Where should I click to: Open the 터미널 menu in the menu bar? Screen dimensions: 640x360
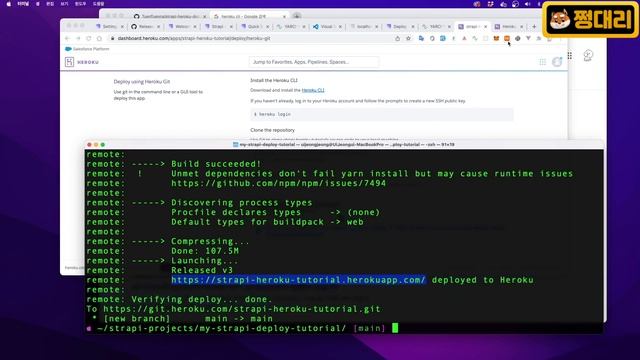click(x=23, y=4)
